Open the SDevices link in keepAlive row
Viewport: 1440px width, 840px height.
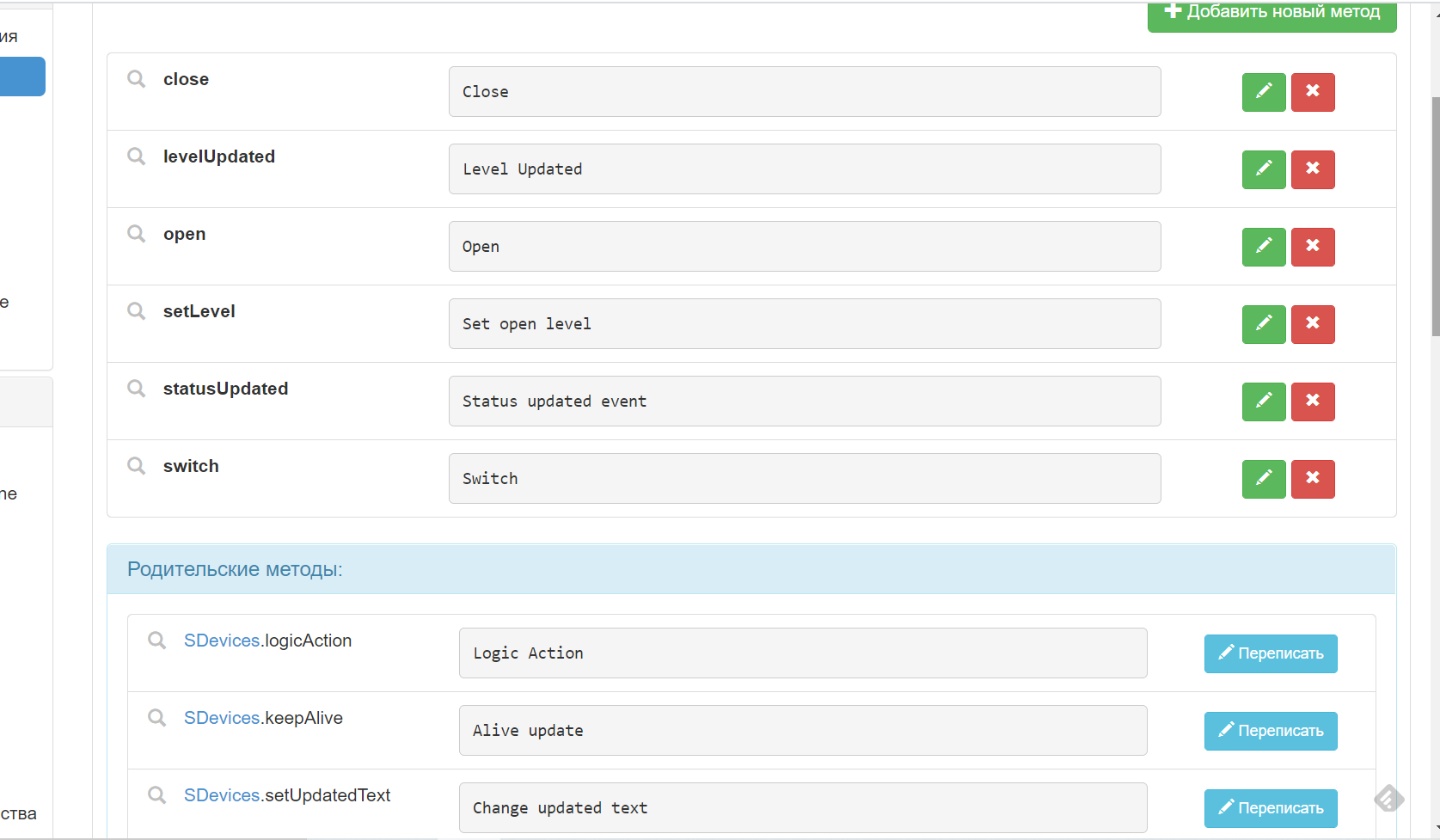tap(221, 718)
